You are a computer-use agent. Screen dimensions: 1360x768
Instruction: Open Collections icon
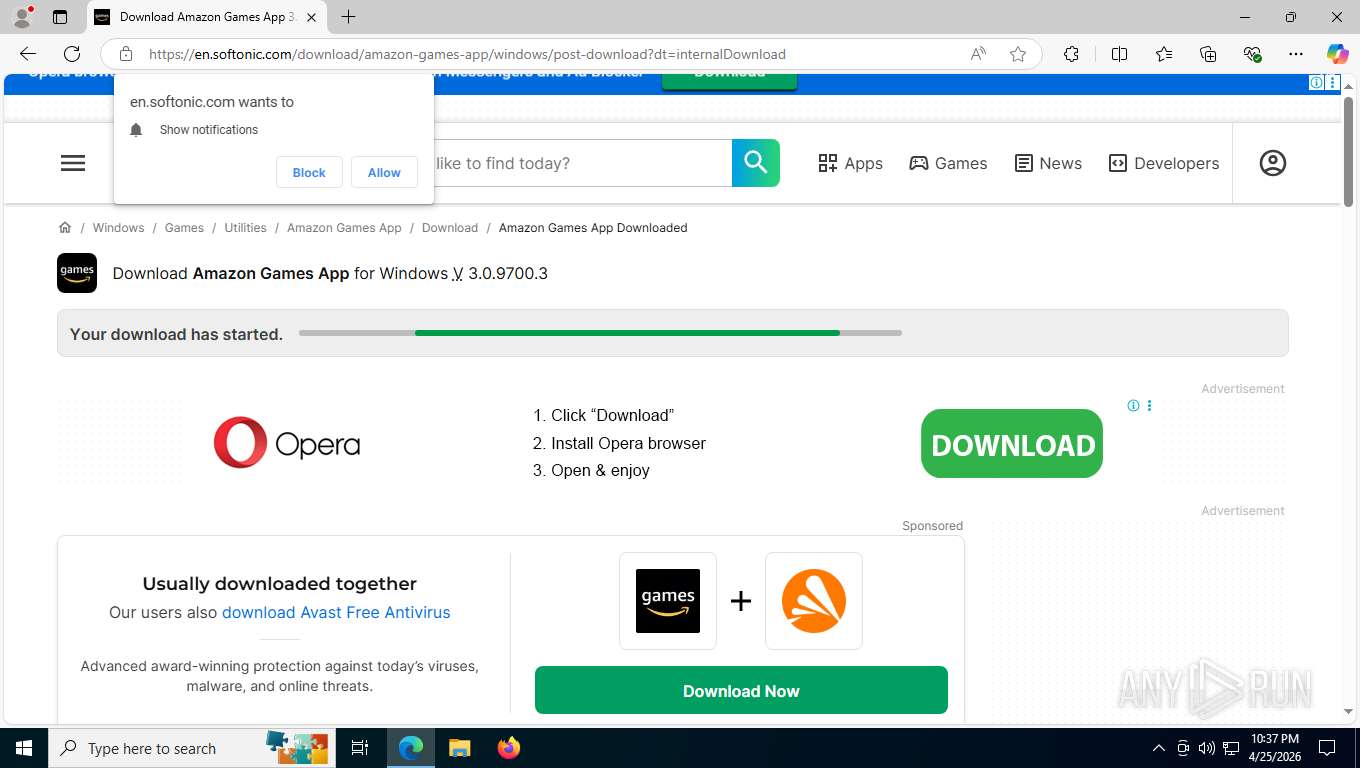coord(1208,54)
